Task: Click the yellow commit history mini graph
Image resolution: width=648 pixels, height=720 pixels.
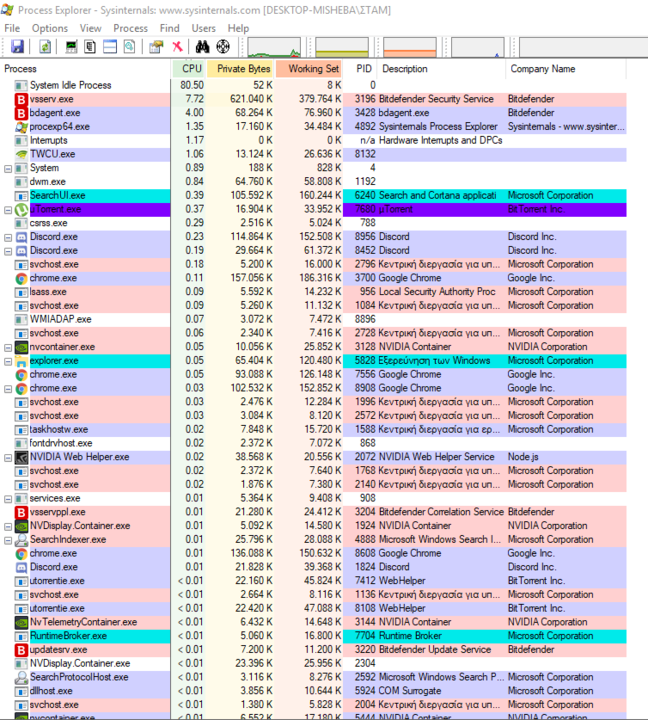Action: (342, 47)
